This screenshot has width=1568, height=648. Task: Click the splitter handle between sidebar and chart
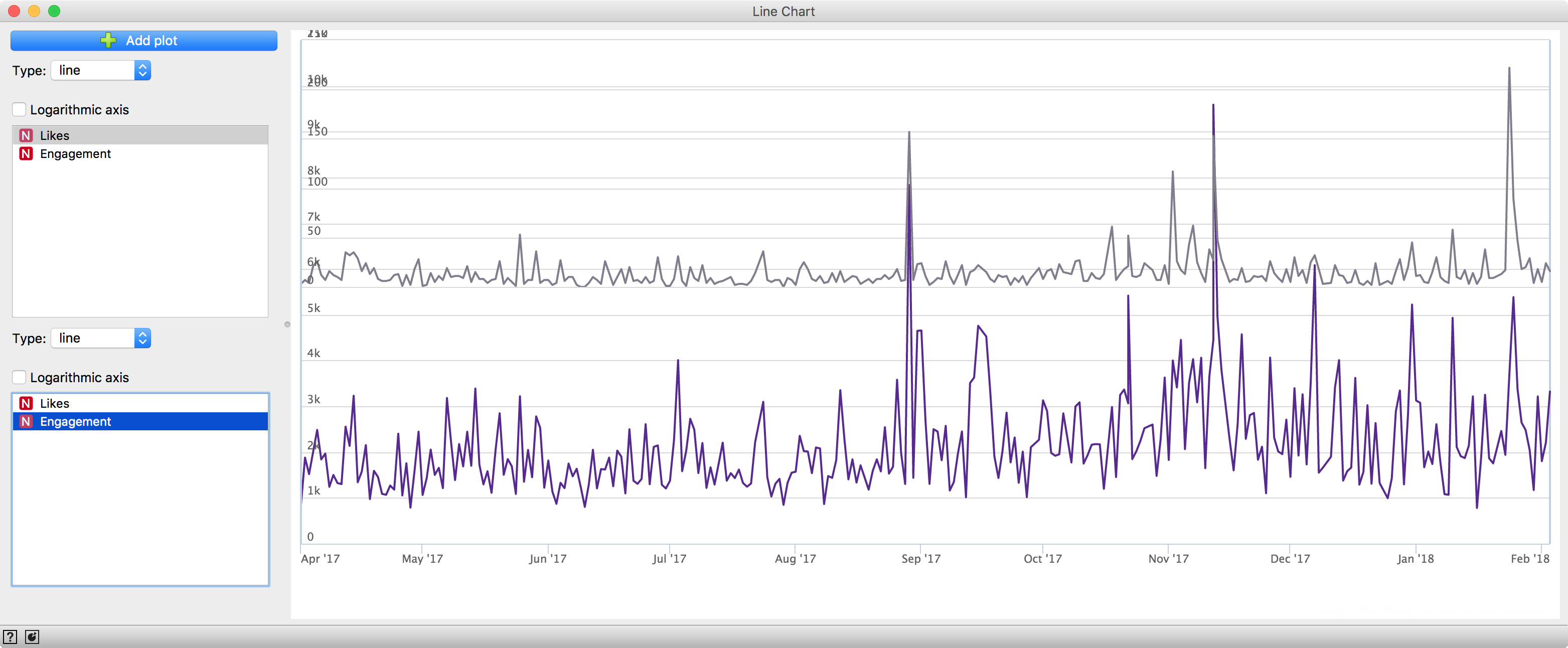click(287, 325)
